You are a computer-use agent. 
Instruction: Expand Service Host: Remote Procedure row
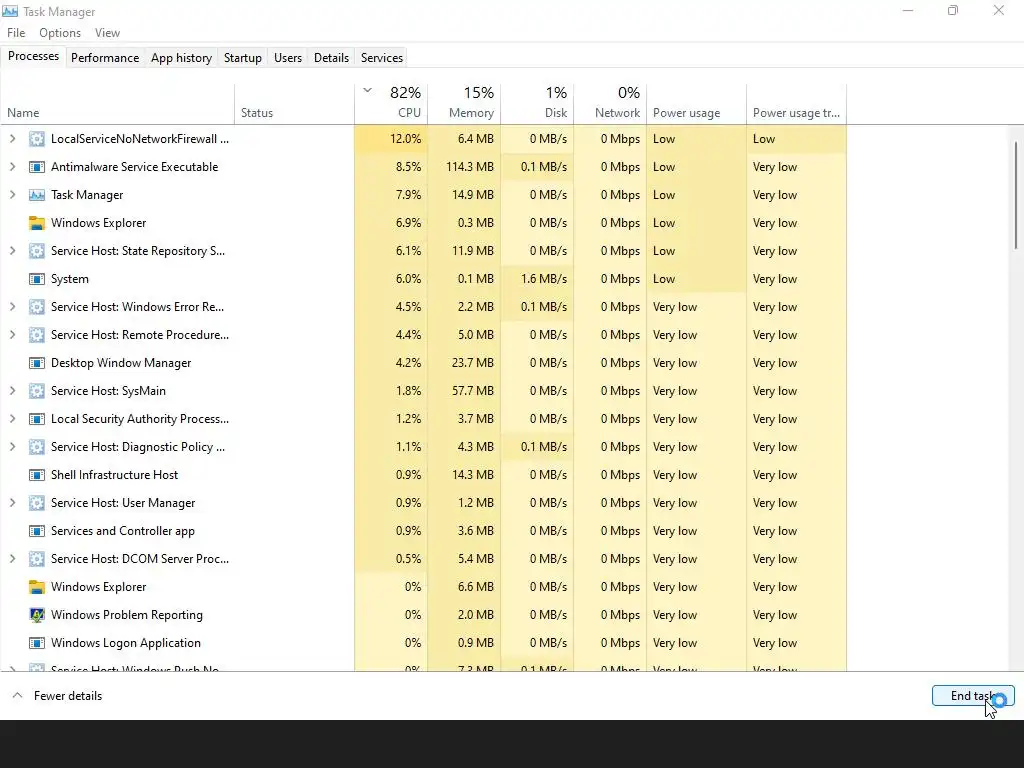(12, 335)
